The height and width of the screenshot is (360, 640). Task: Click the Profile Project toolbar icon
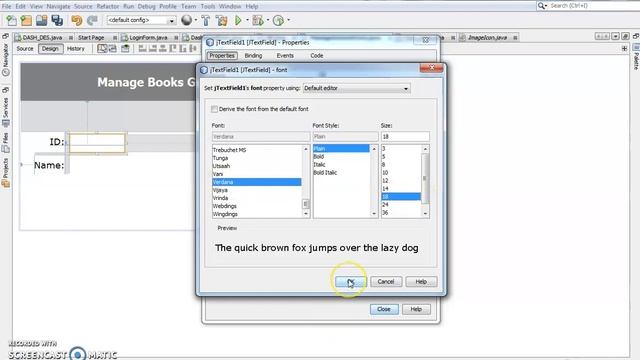tap(278, 20)
